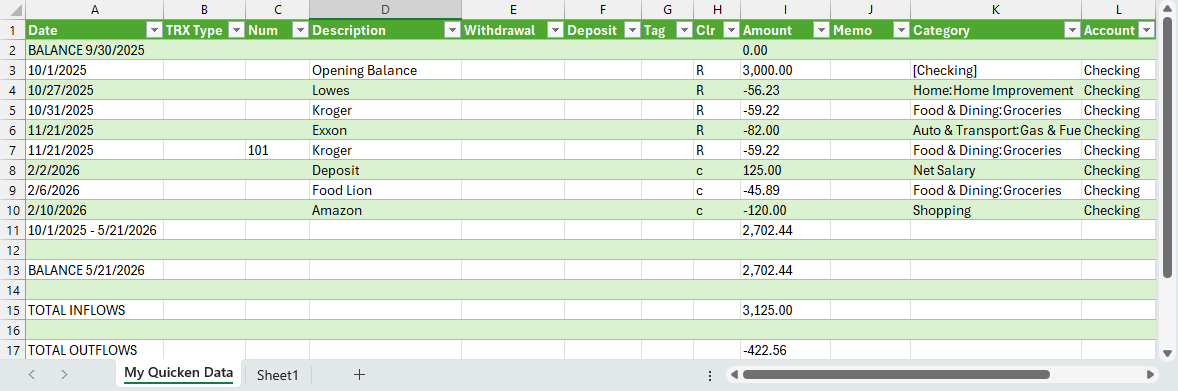Click the -120.00 amount cell
1178x391 pixels.
pos(785,211)
